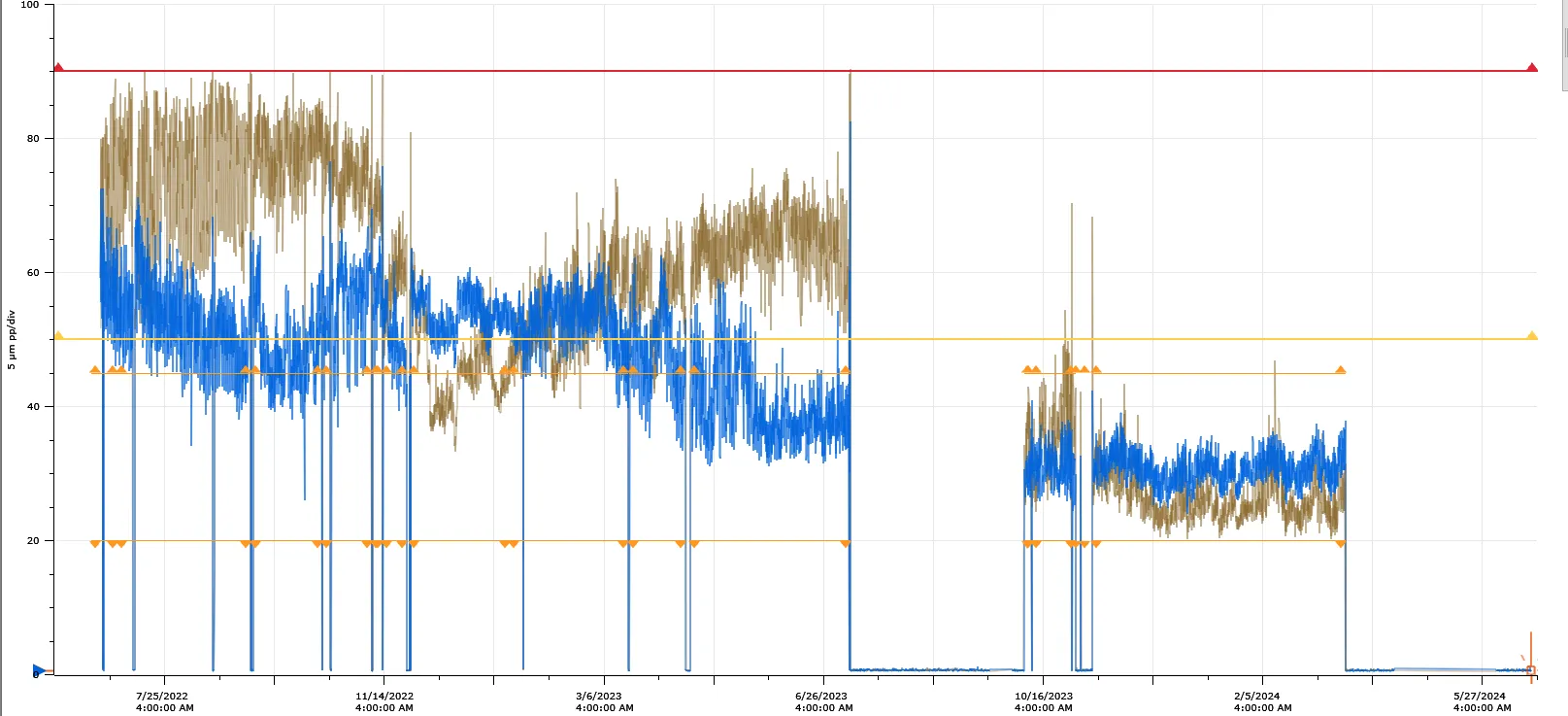This screenshot has height=716, width=1568.
Task: Click the 3/6/2023 date label on x-axis
Action: (603, 701)
